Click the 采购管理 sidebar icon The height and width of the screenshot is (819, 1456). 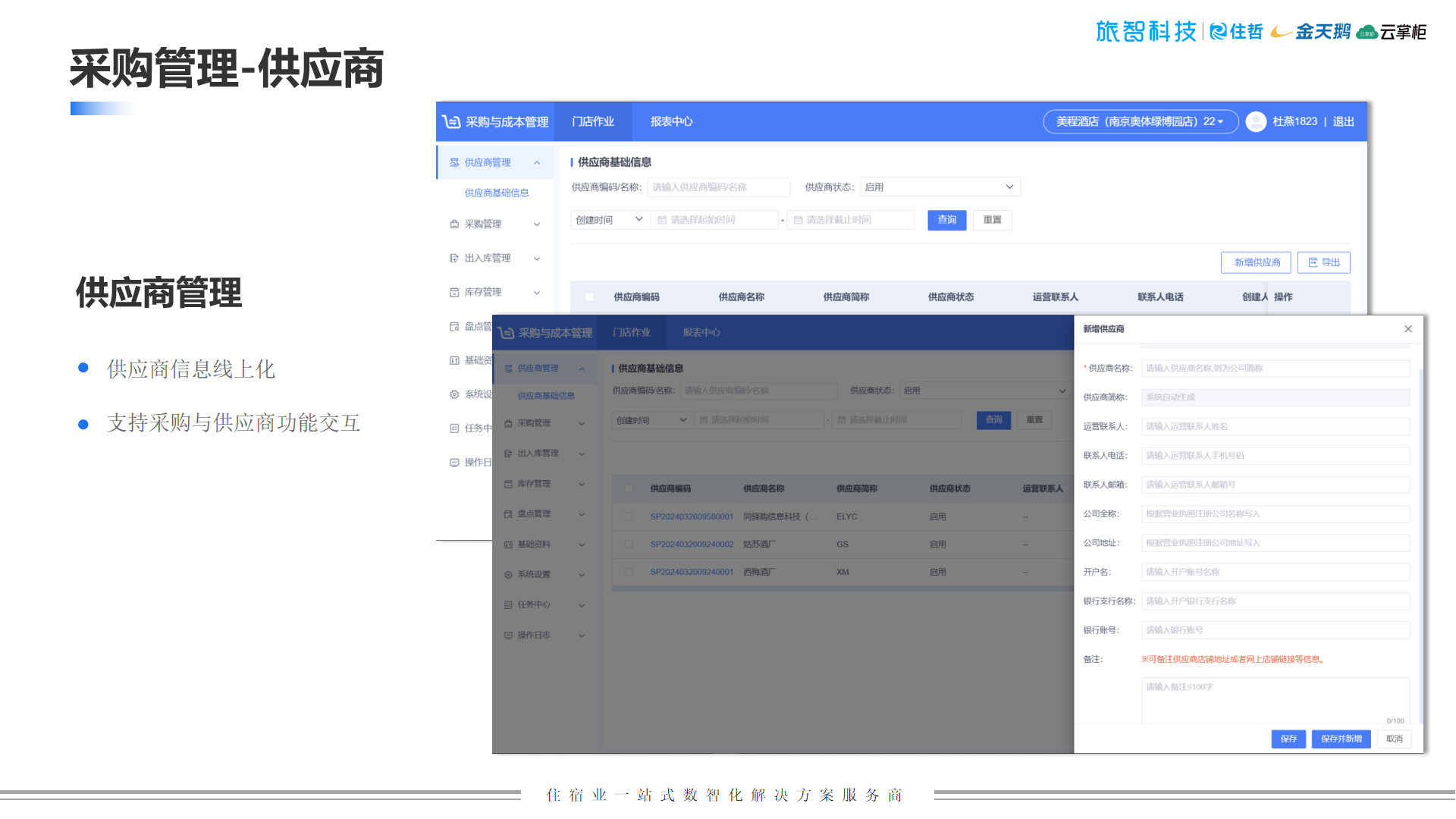pos(454,224)
